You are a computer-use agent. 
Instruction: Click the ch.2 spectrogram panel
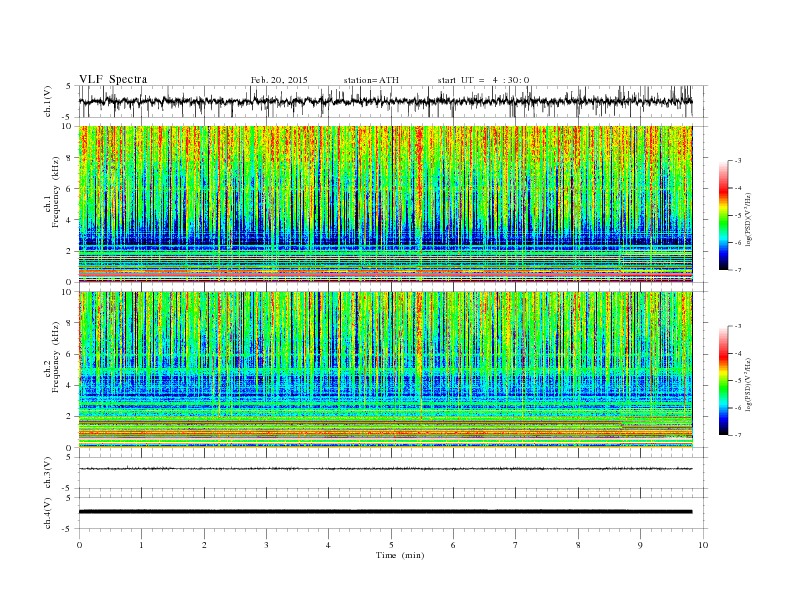pos(386,370)
